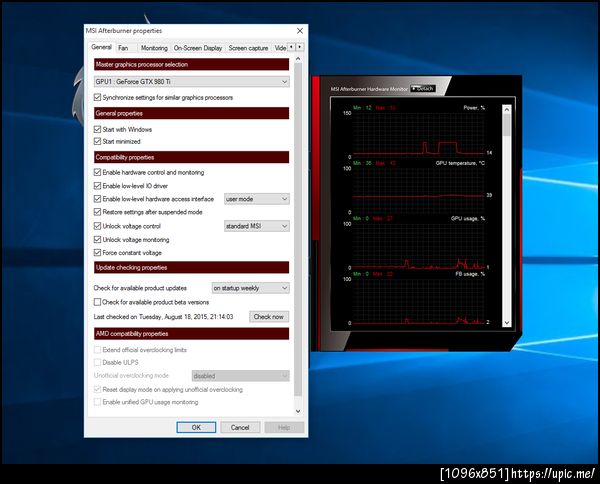This screenshot has width=600, height=484.
Task: Switch to the General tab
Action: pyautogui.click(x=101, y=47)
